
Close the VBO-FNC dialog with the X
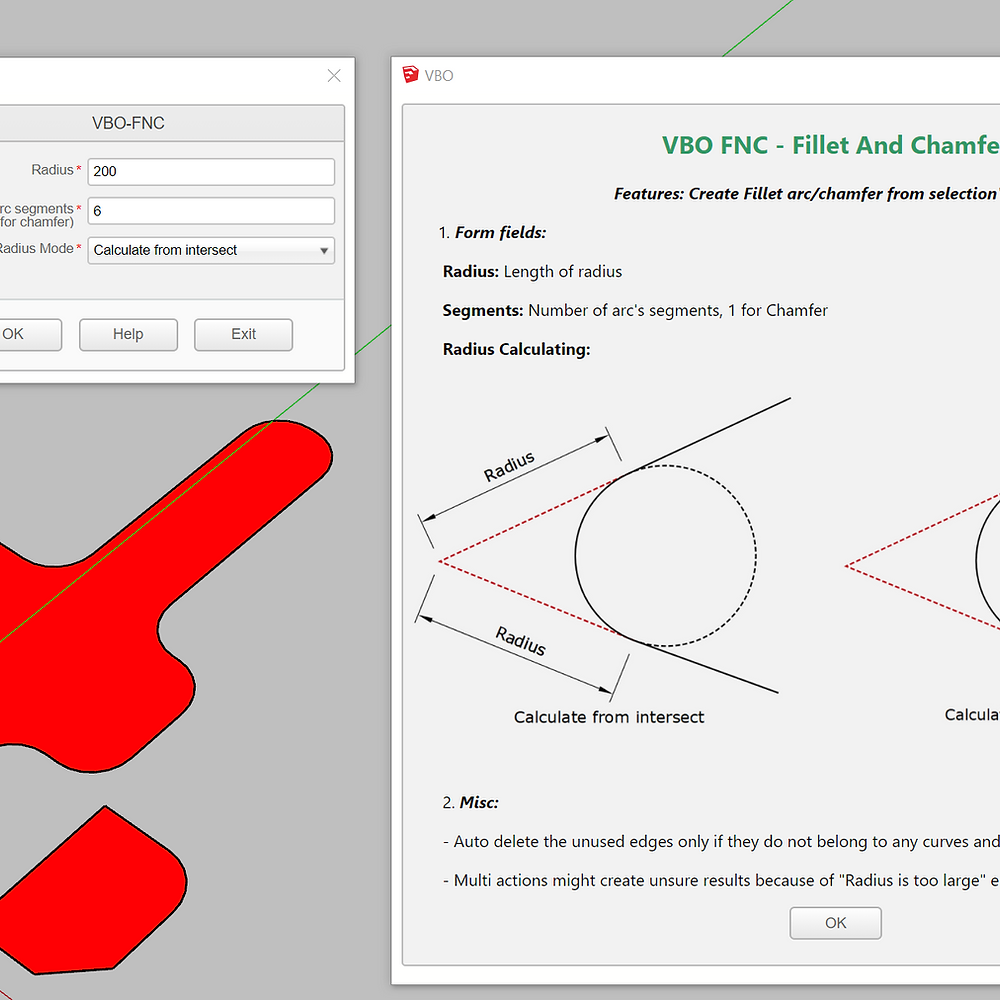[x=334, y=76]
